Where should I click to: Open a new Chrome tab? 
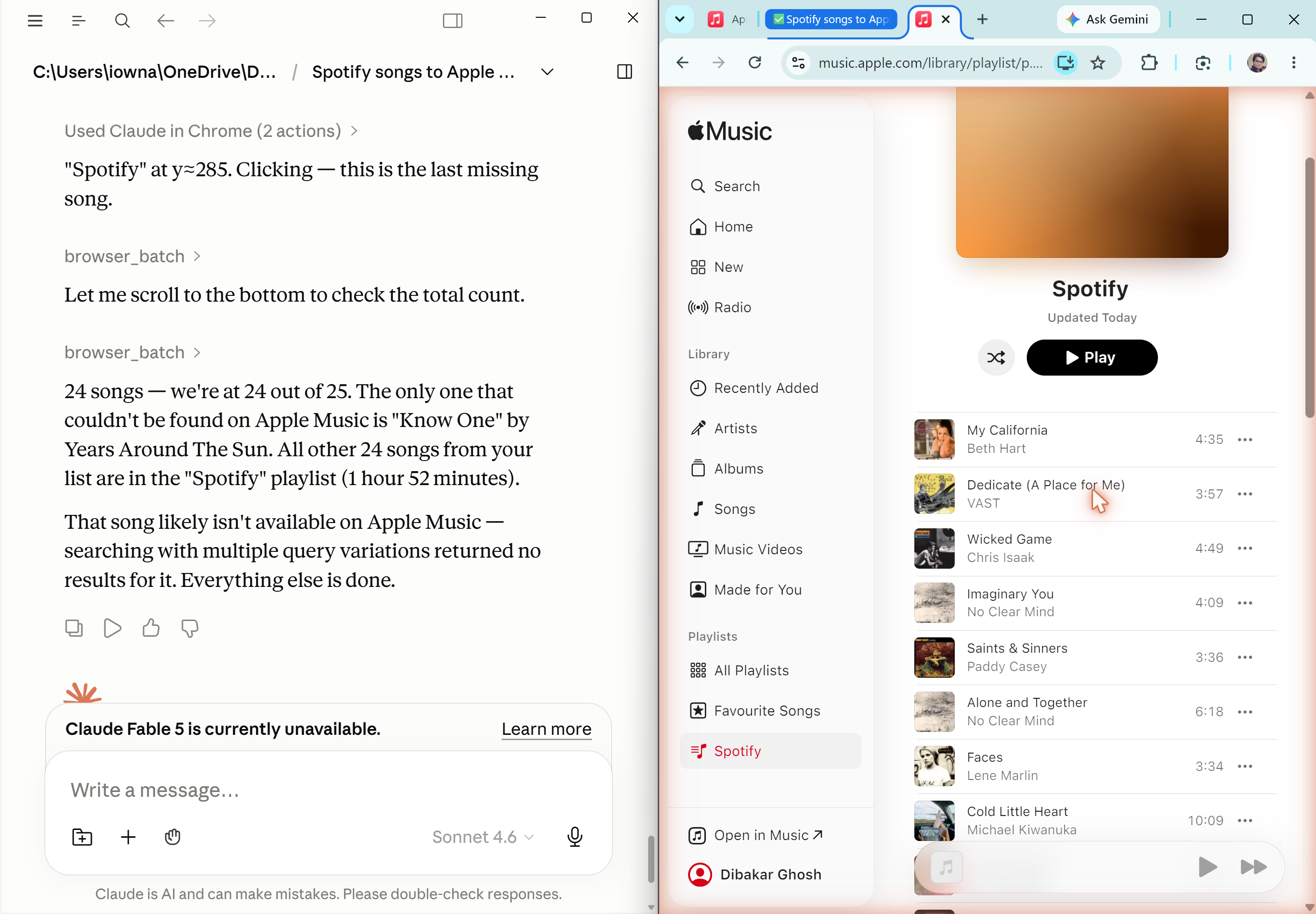click(x=982, y=20)
